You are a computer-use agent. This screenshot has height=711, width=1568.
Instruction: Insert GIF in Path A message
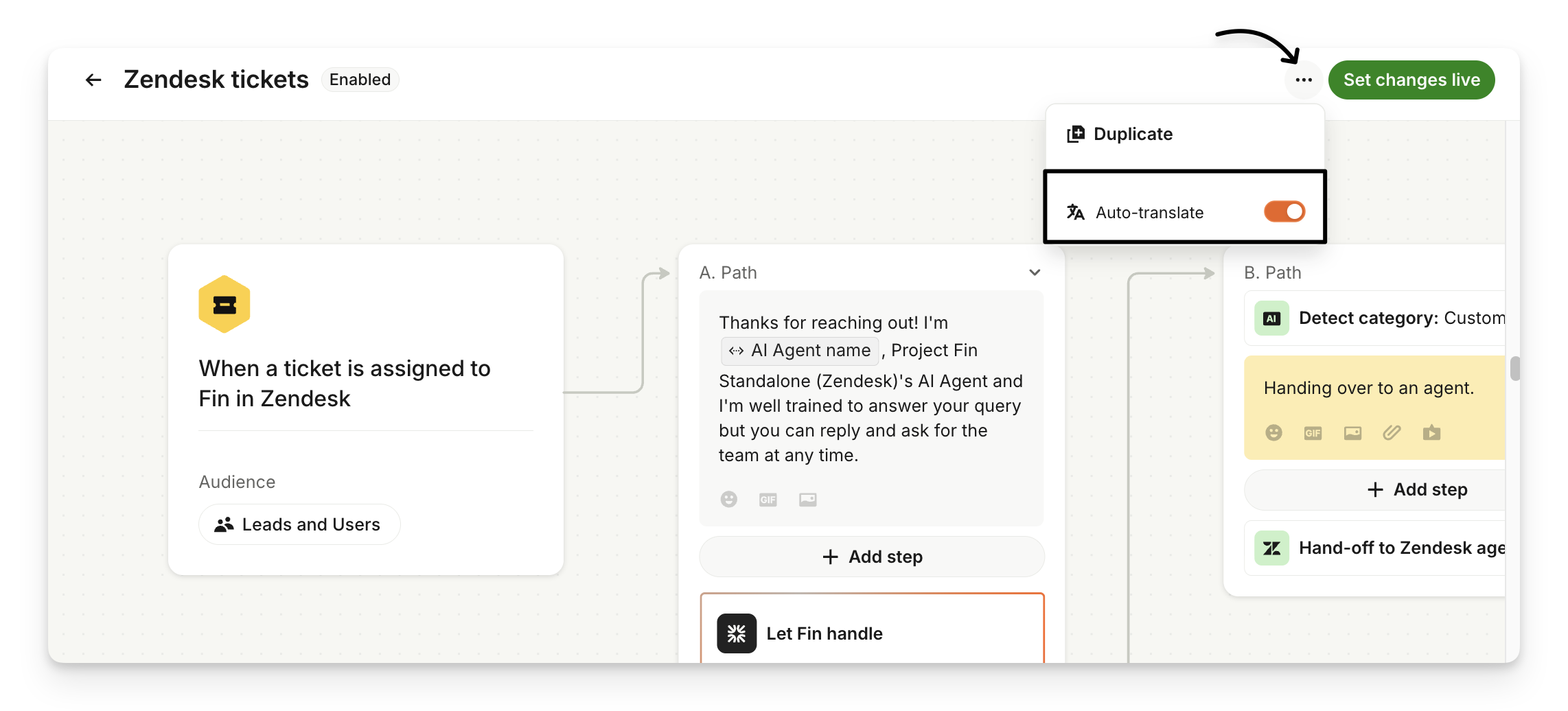(768, 500)
